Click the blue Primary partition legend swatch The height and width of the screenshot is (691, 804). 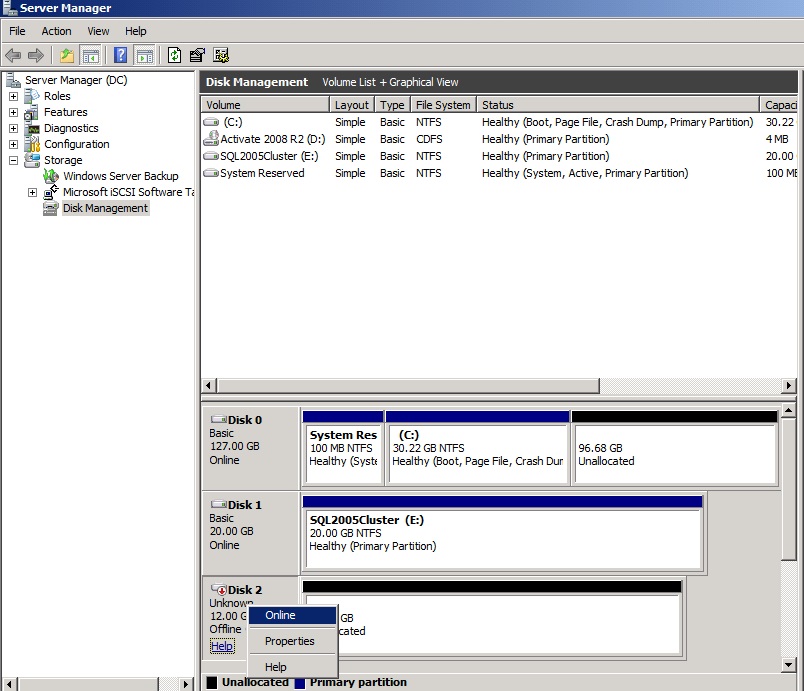(300, 682)
